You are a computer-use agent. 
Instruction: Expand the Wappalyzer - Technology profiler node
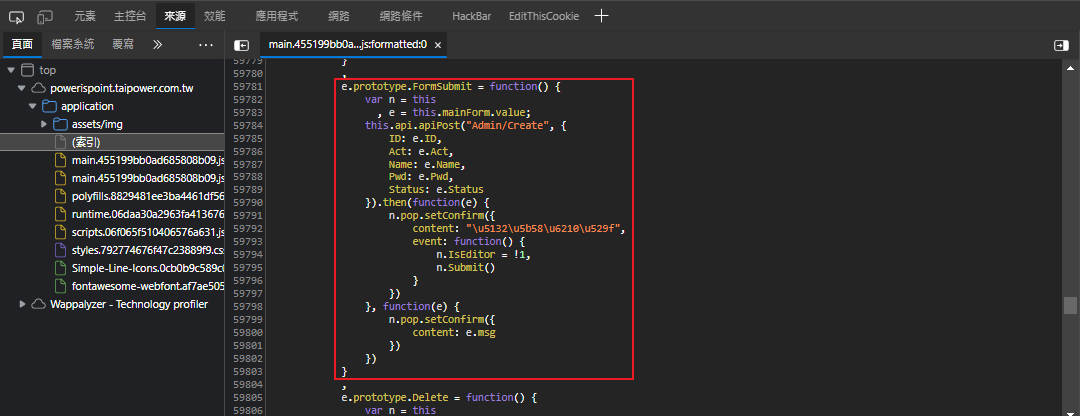22,304
